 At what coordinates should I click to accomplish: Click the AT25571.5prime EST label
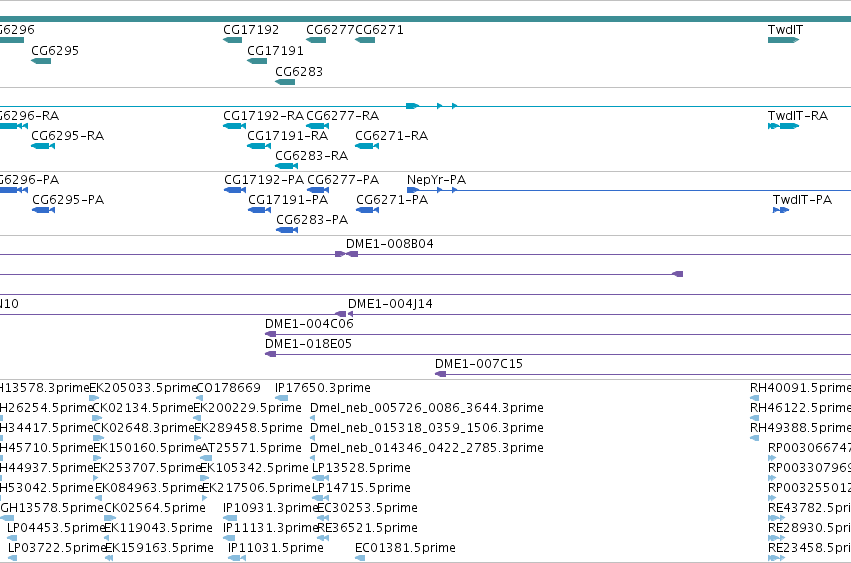[251, 448]
